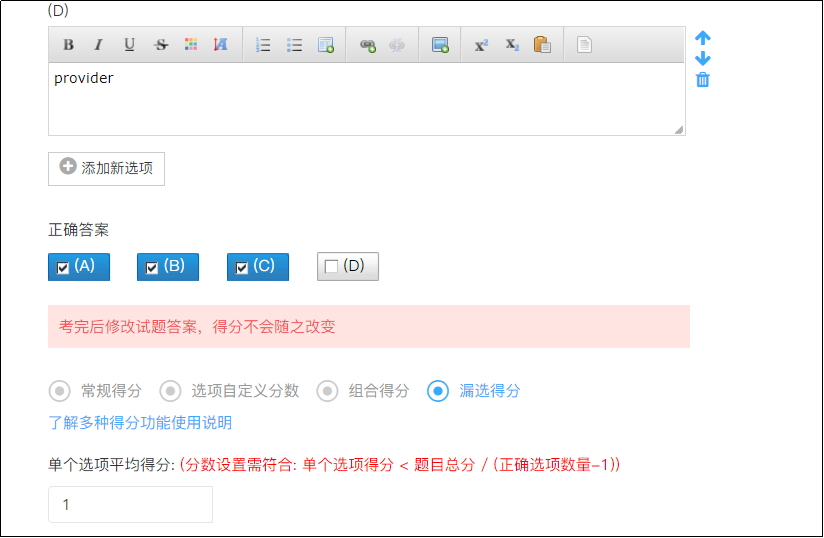
Task: Select 漏选得分 scoring mode
Action: [438, 391]
